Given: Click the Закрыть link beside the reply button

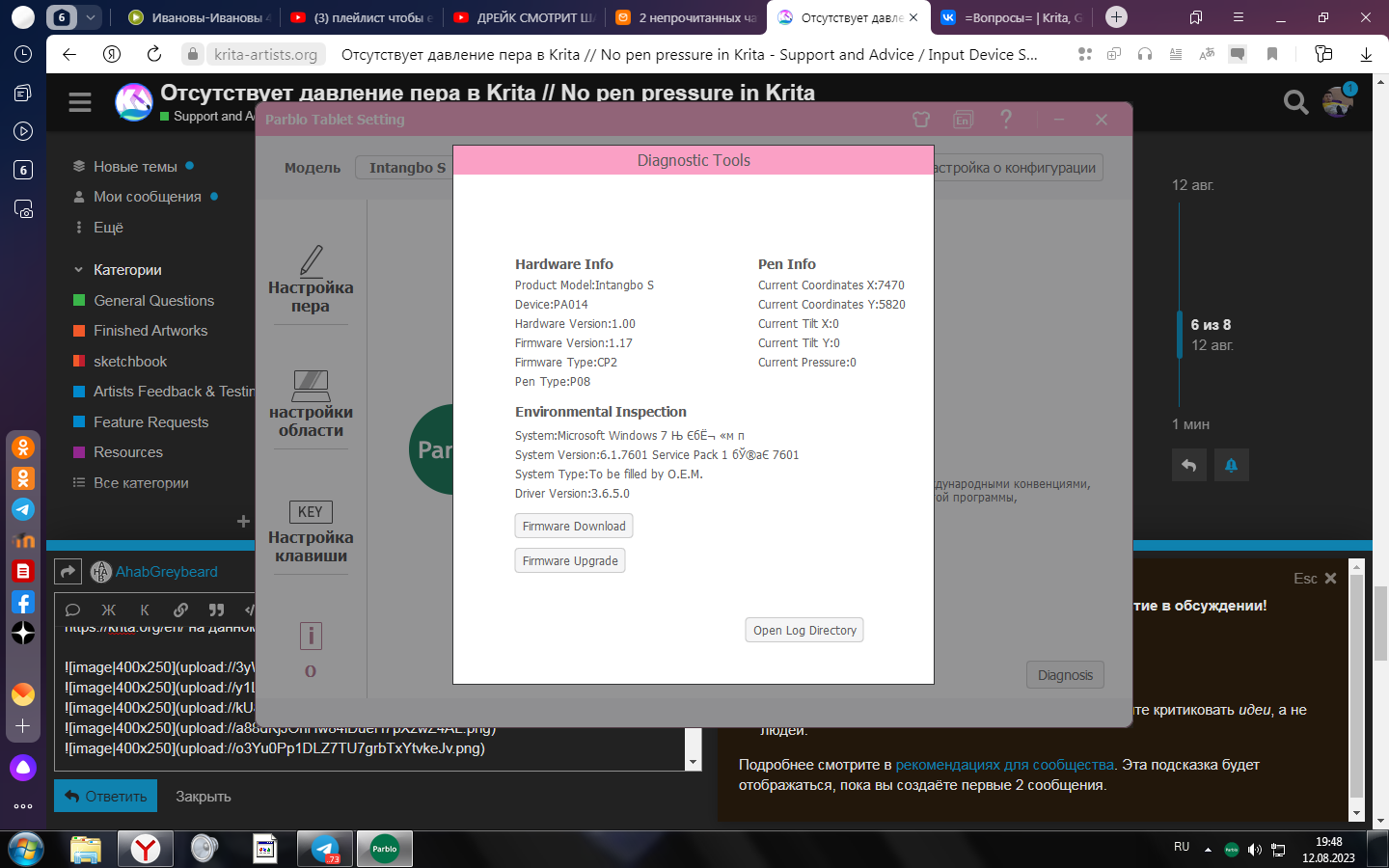Looking at the screenshot, I should pos(204,797).
